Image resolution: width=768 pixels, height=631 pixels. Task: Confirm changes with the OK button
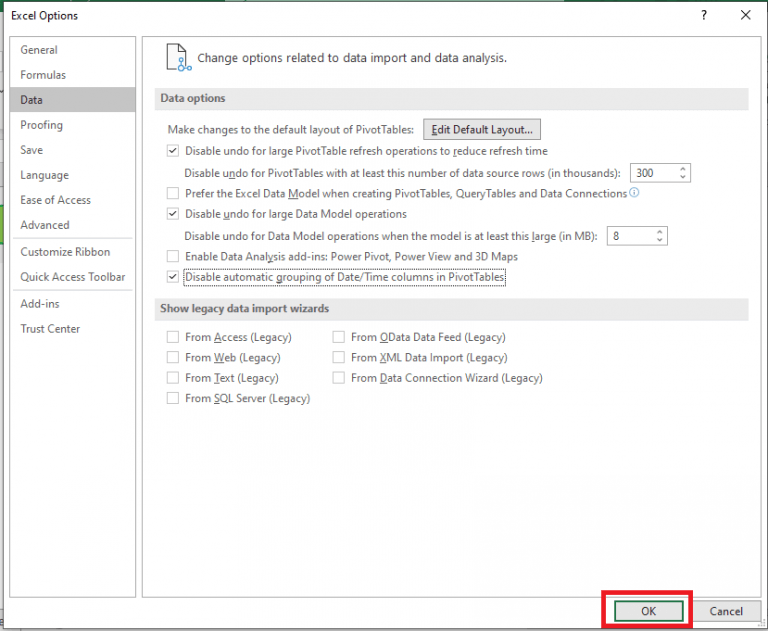coord(648,611)
